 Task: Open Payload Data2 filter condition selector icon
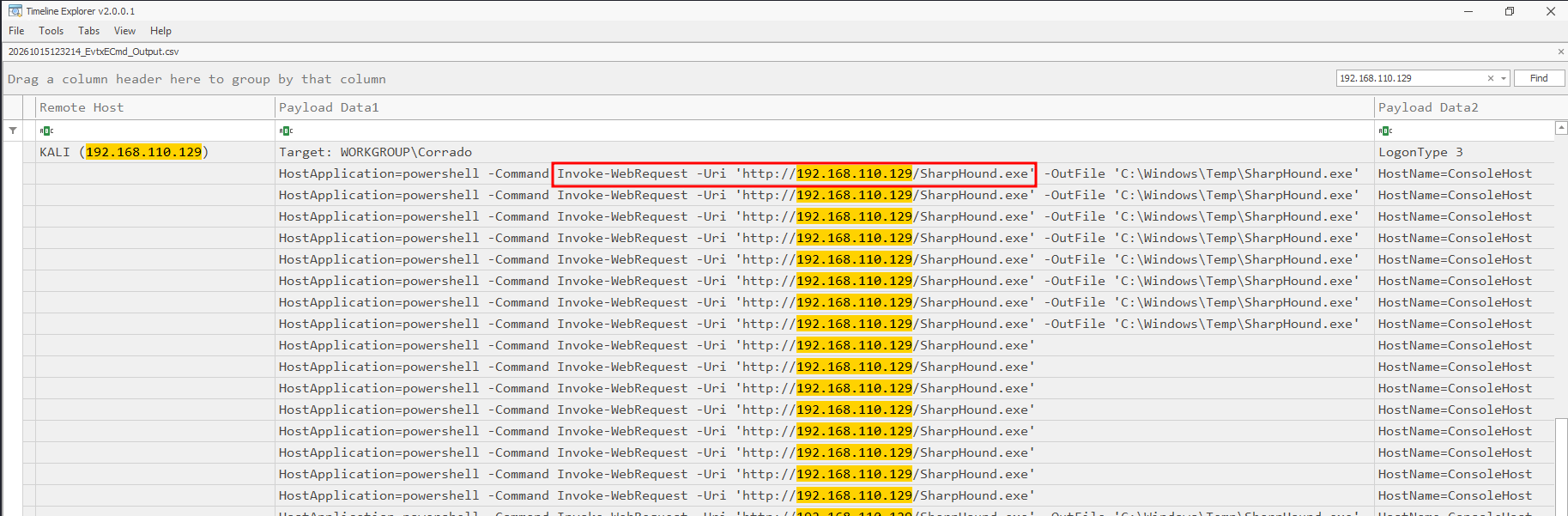pos(1386,131)
